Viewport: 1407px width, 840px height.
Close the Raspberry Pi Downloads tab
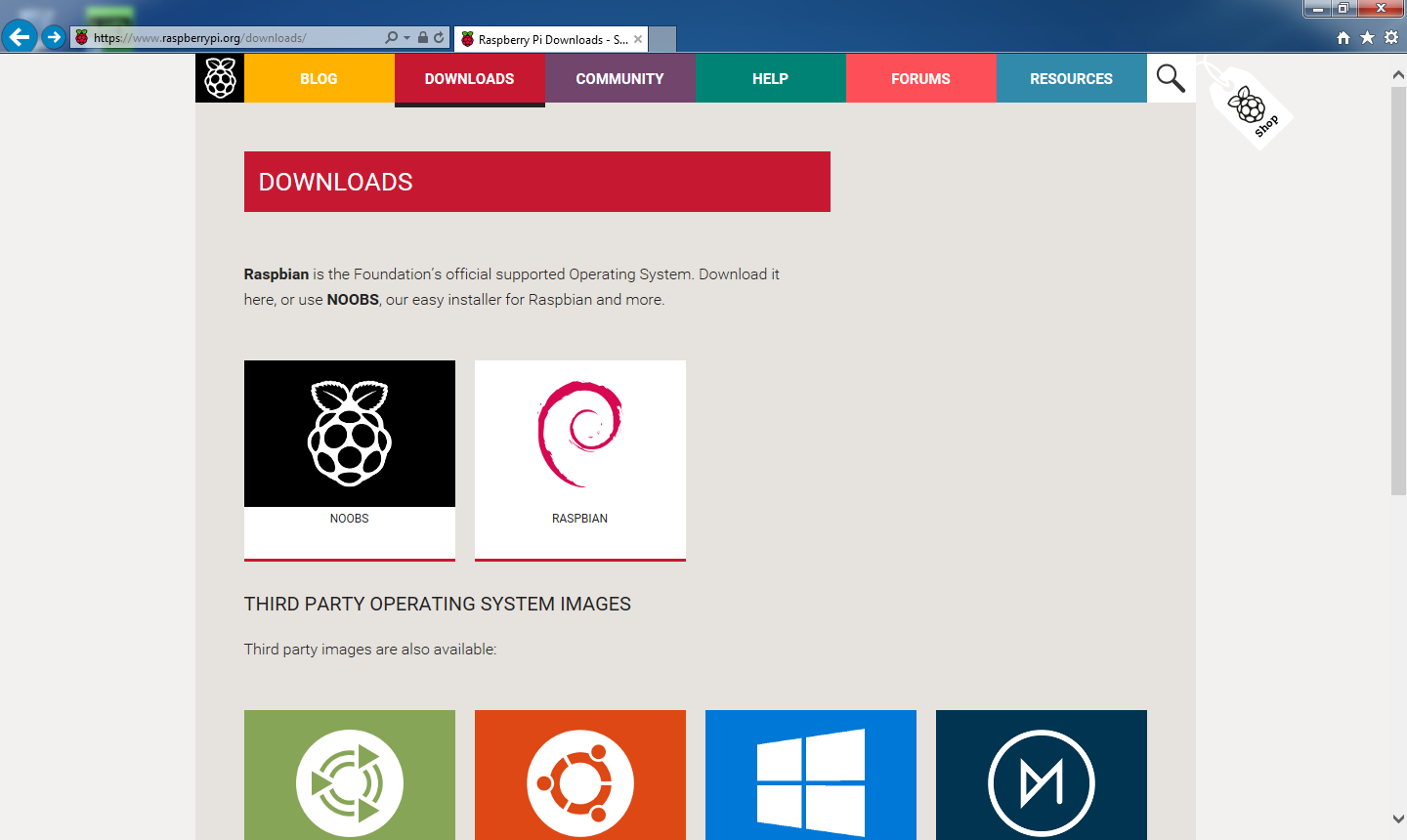point(638,39)
